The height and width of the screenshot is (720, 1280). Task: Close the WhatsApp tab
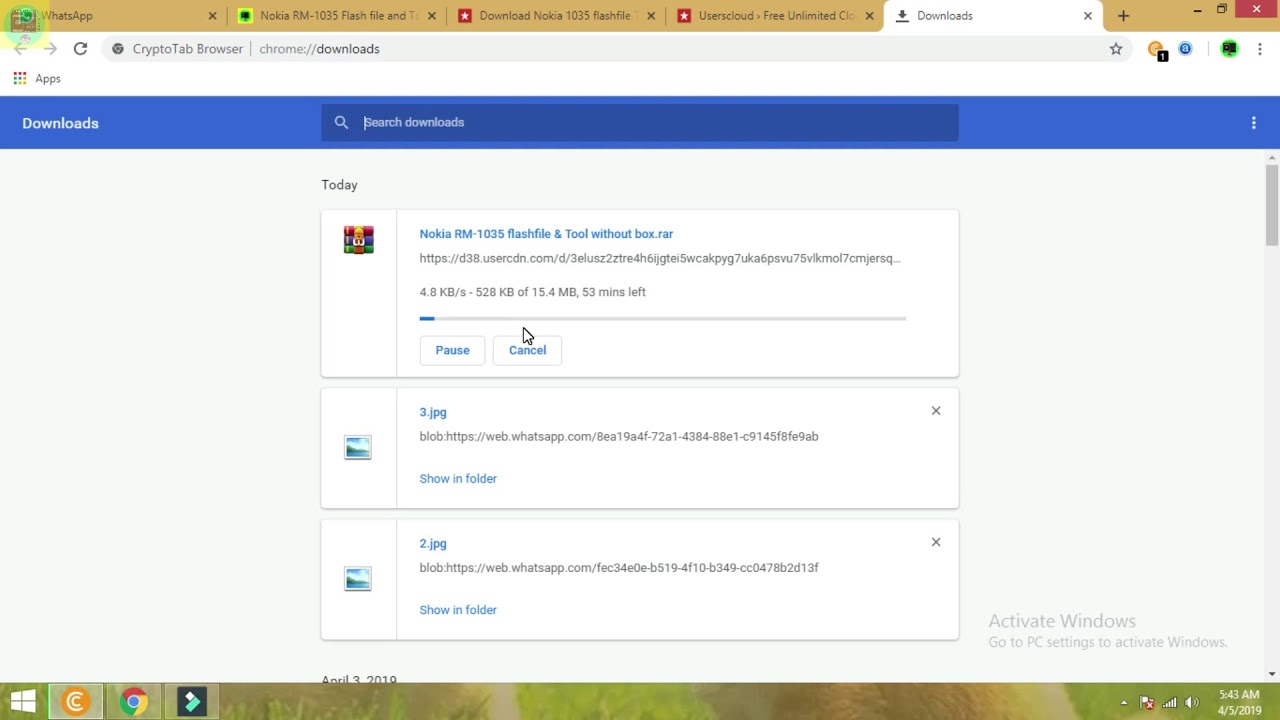(x=212, y=16)
